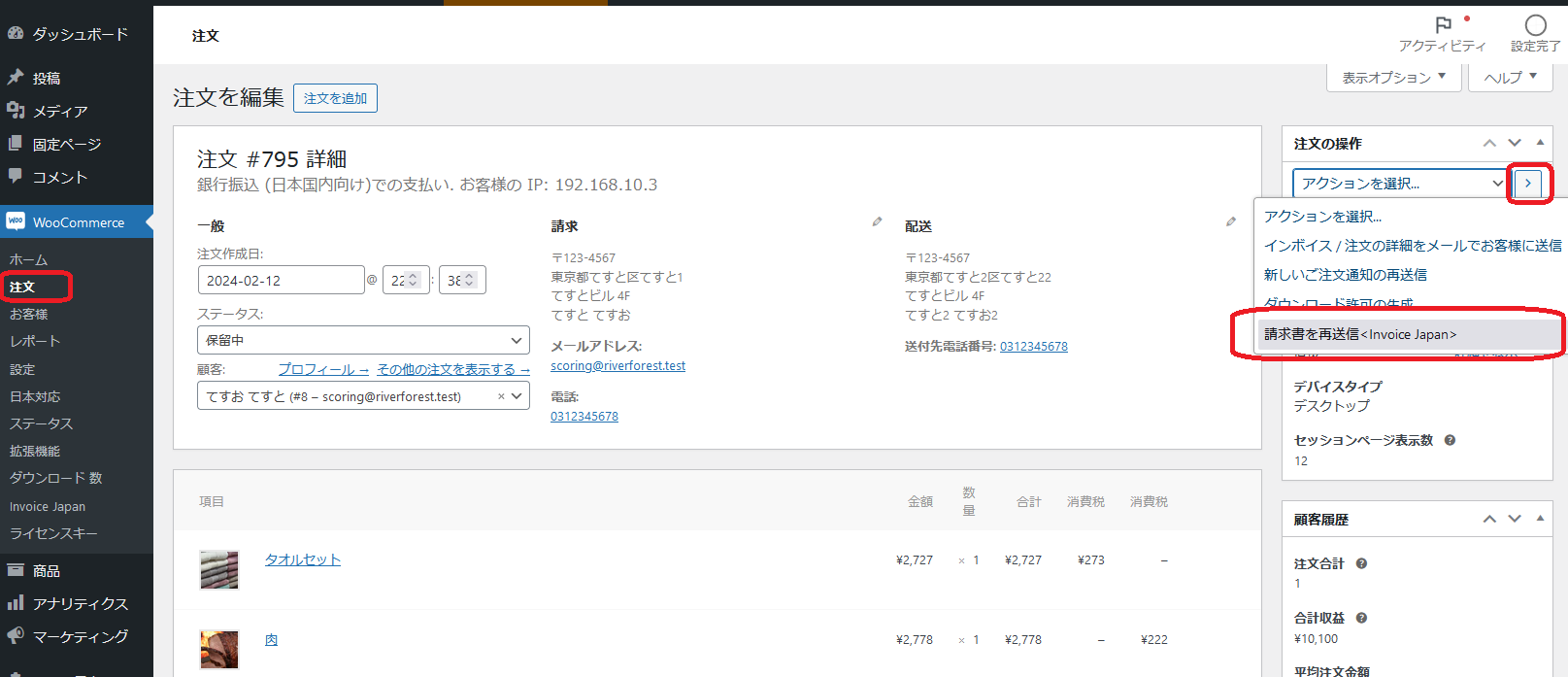1568x677 pixels.
Task: Clear the selected customer with the × icon
Action: [x=501, y=396]
